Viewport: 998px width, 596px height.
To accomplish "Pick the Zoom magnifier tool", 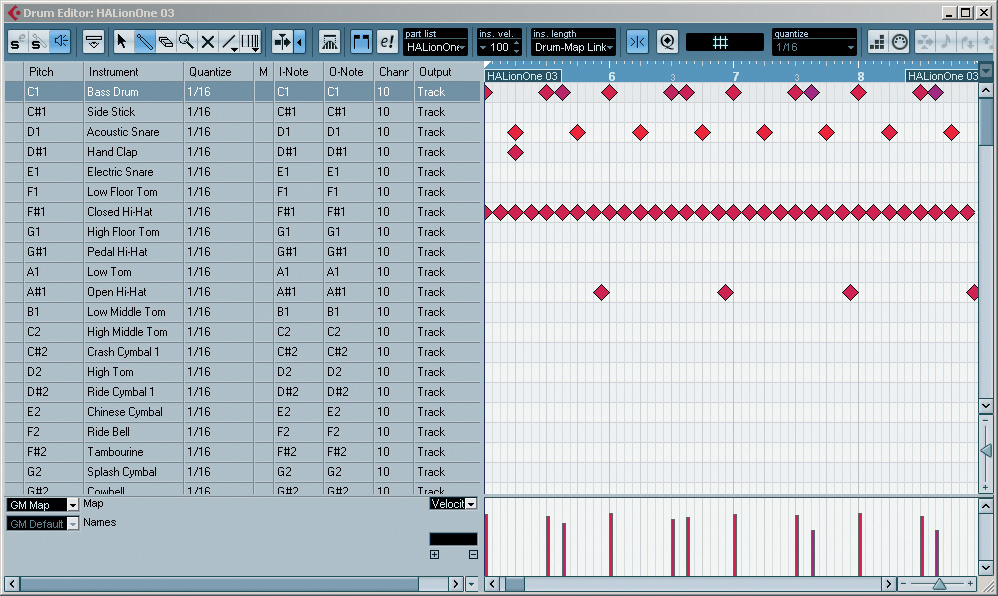I will (x=186, y=42).
